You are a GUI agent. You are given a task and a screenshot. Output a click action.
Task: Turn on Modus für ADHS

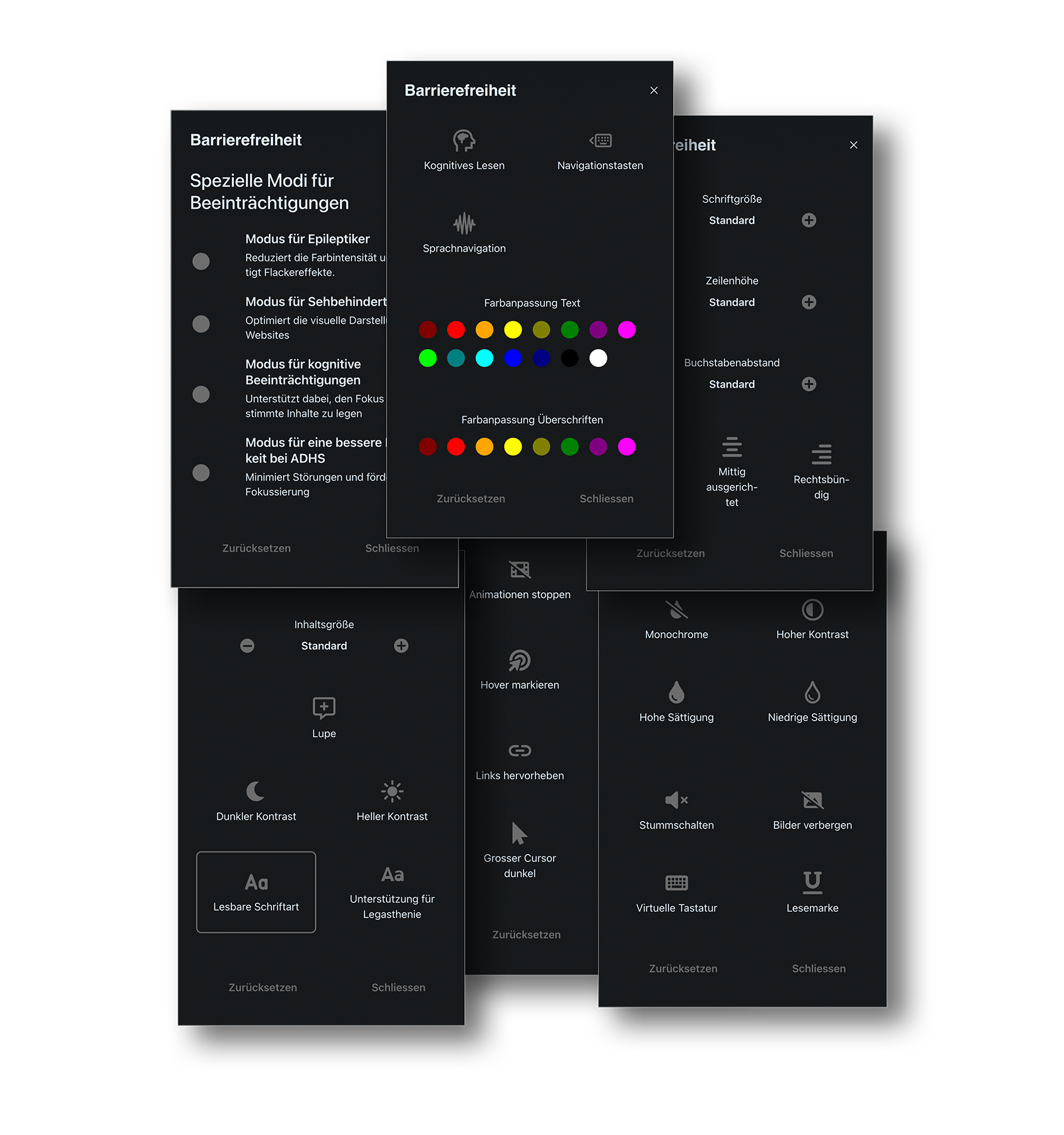coord(201,472)
